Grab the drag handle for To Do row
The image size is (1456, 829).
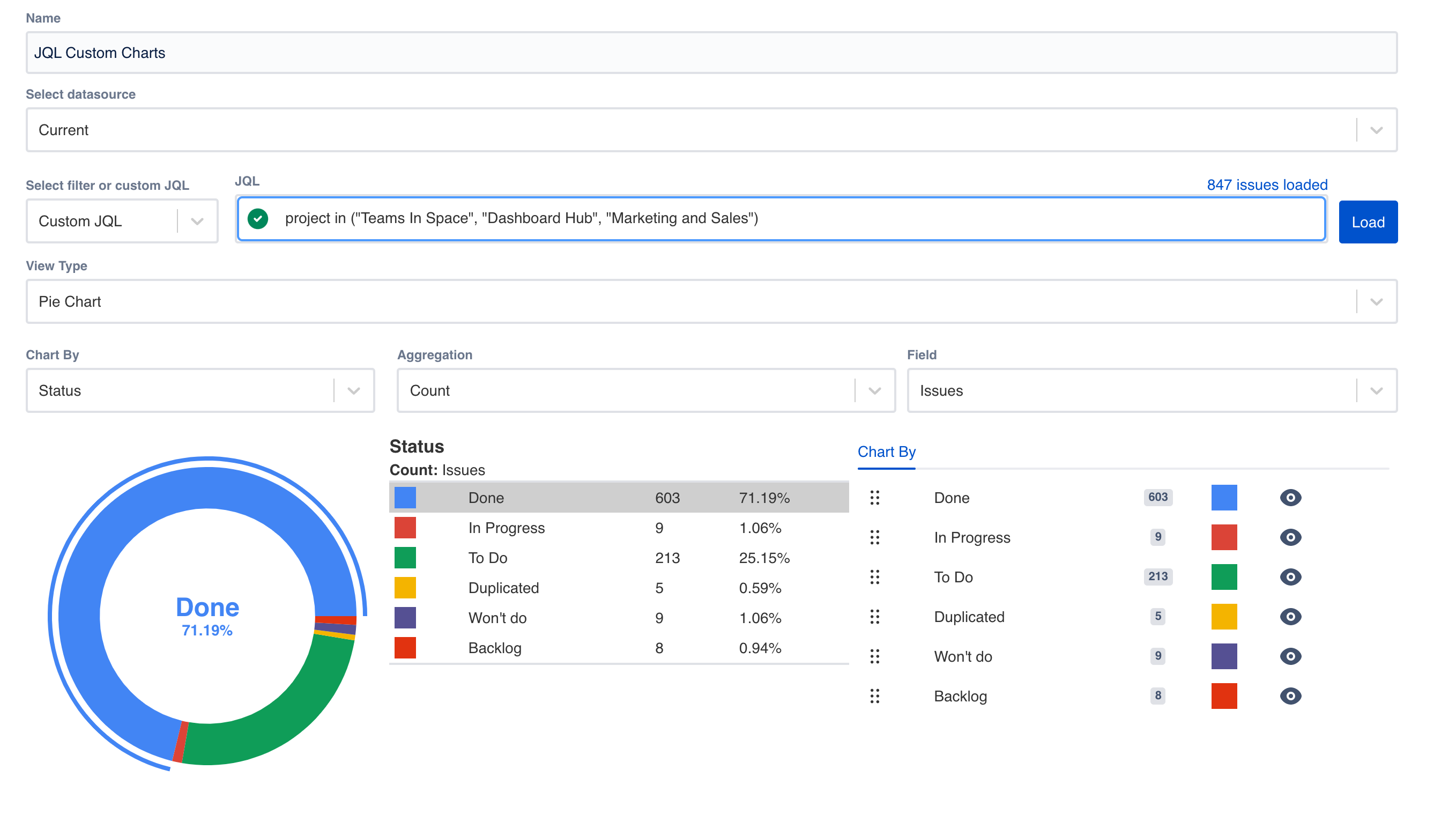pos(874,577)
